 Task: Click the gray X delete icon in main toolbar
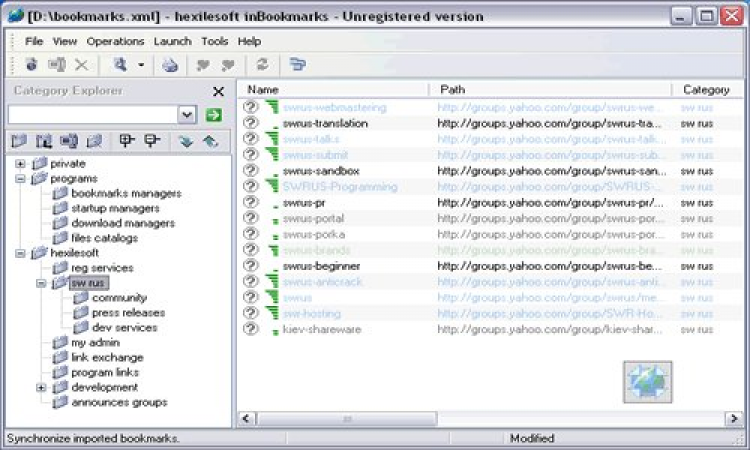(x=82, y=65)
